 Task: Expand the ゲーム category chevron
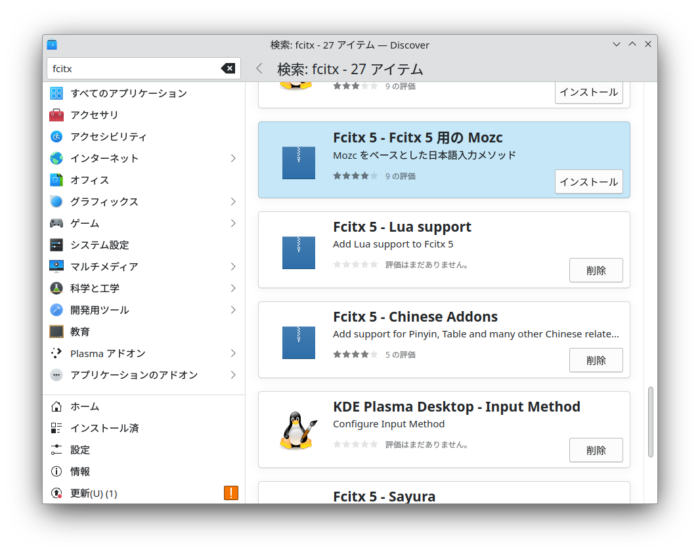click(233, 223)
